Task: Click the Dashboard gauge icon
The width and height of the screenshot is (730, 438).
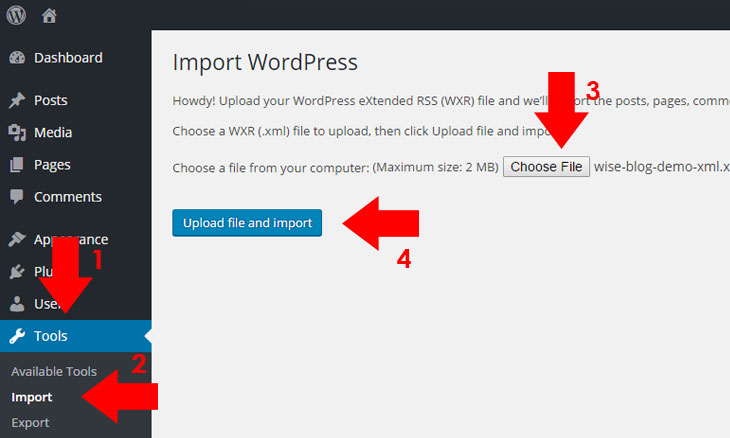Action: click(x=17, y=58)
